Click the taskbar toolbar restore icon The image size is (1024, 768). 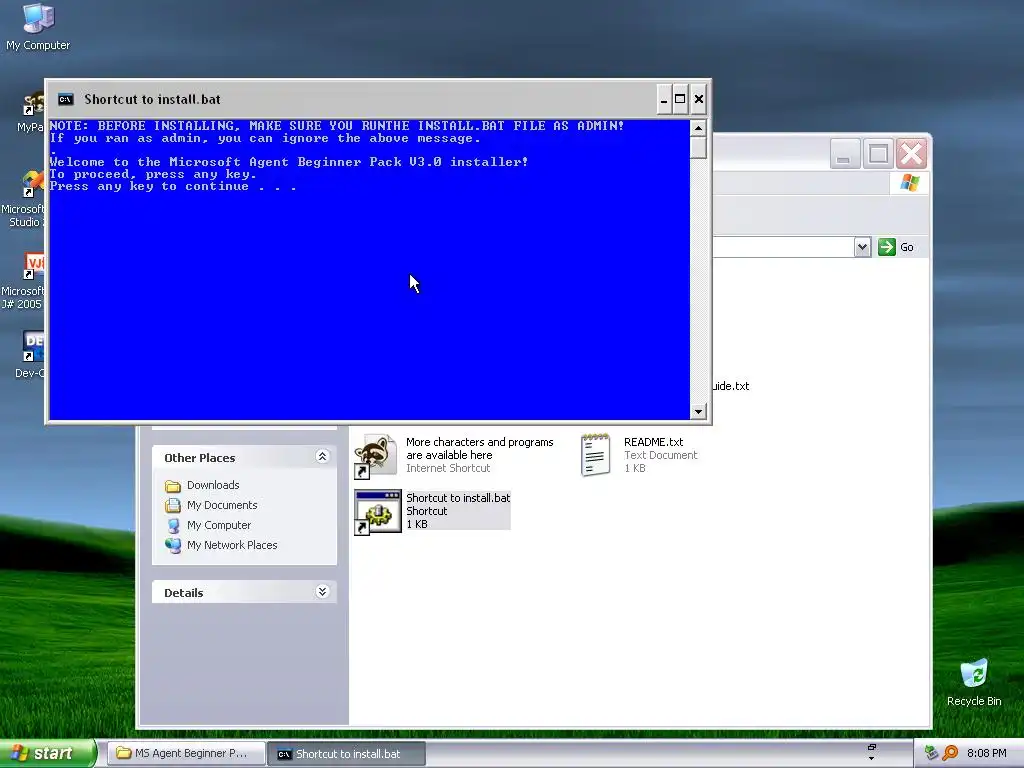(871, 747)
